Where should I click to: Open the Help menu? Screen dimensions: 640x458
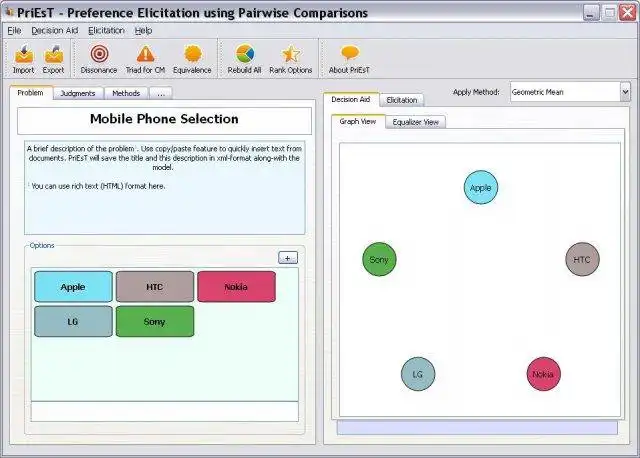(143, 31)
